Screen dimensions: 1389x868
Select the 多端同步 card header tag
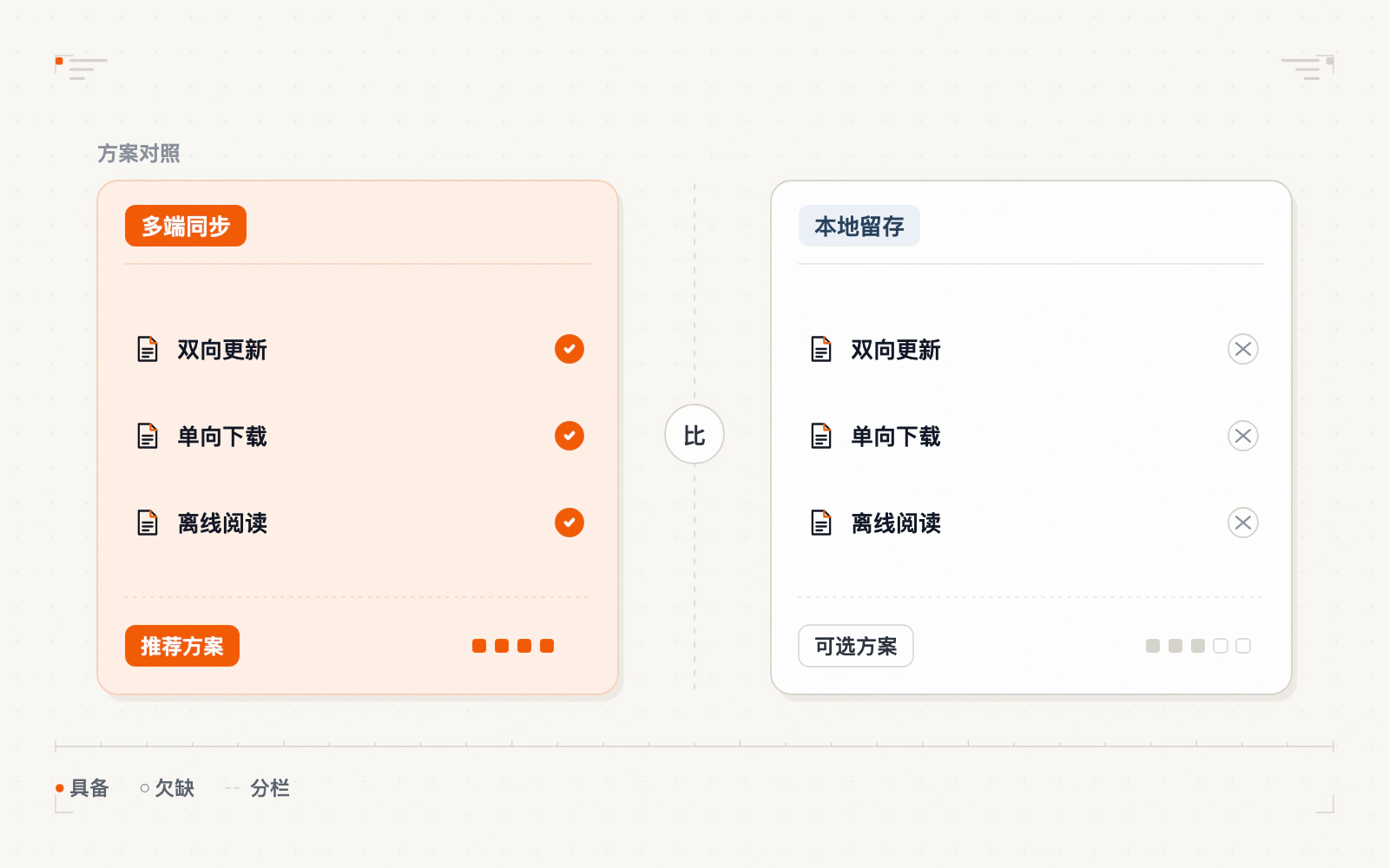click(x=186, y=226)
